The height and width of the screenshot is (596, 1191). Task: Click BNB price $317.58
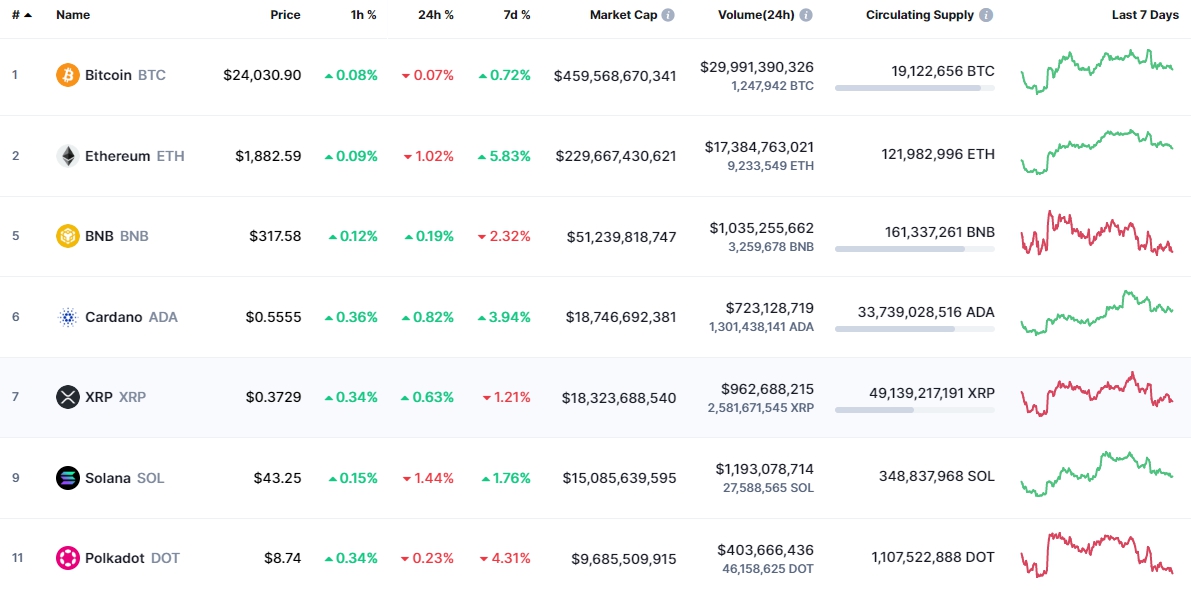pos(275,236)
